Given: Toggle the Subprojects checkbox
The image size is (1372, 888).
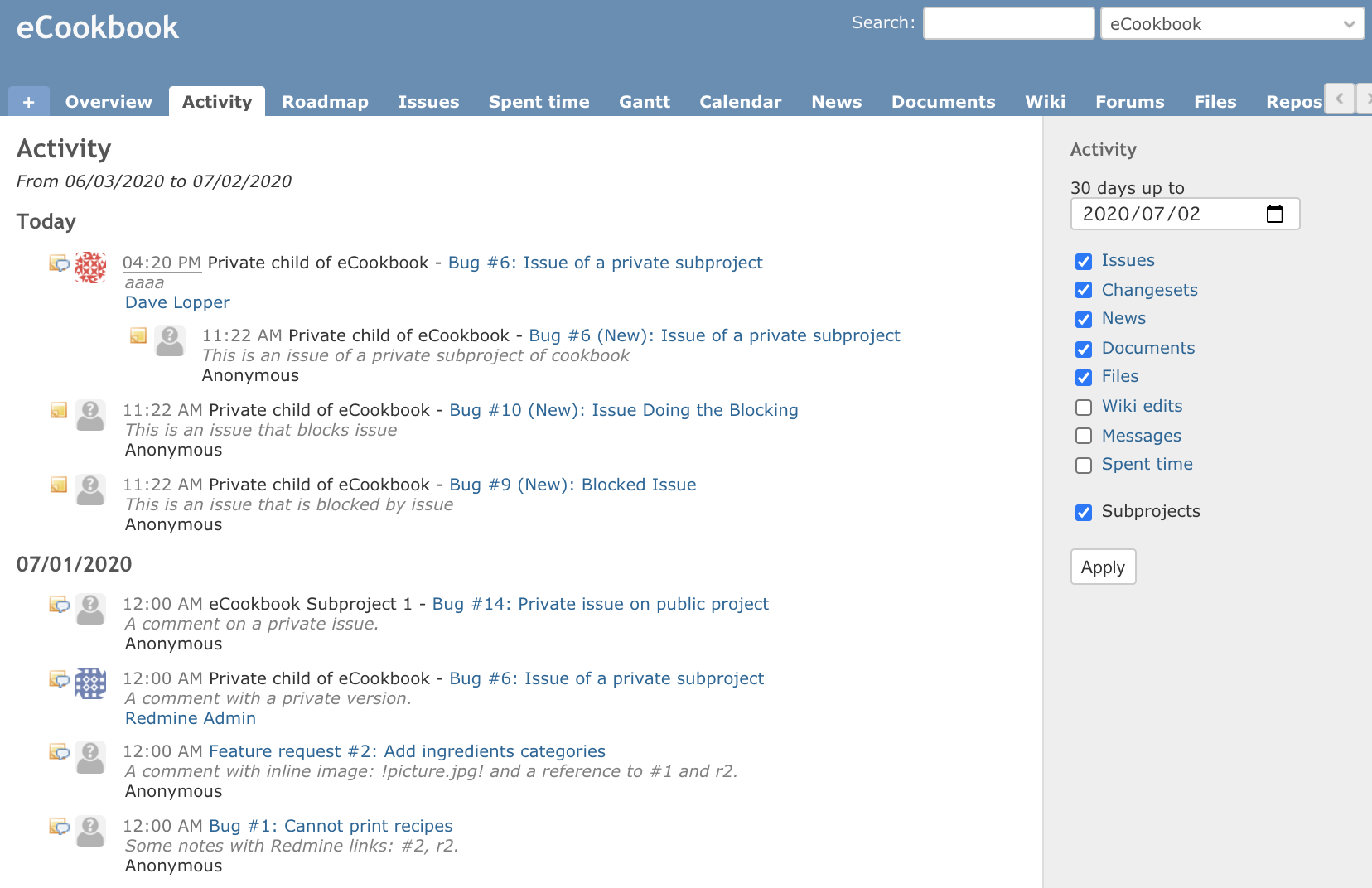Looking at the screenshot, I should (1084, 513).
